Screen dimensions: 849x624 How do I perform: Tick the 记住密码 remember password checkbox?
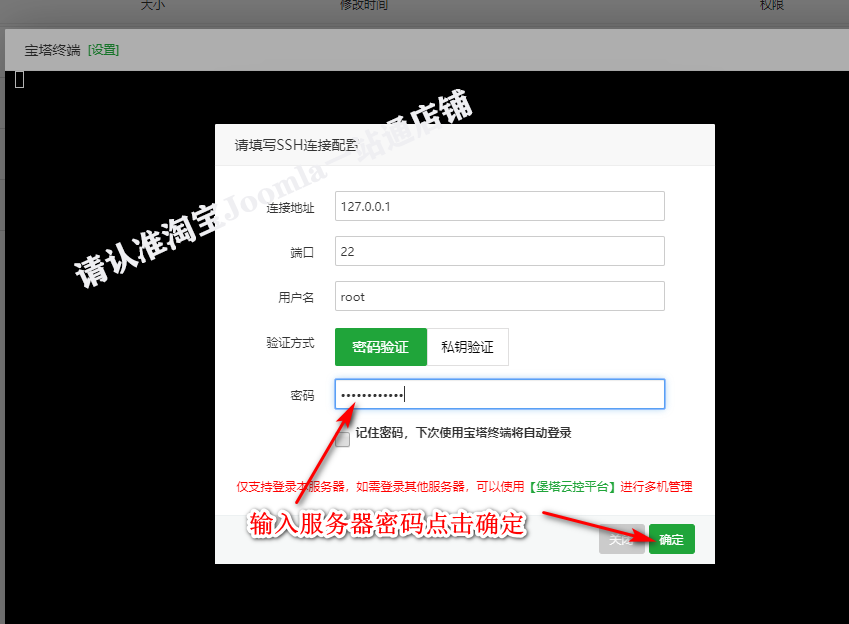342,439
